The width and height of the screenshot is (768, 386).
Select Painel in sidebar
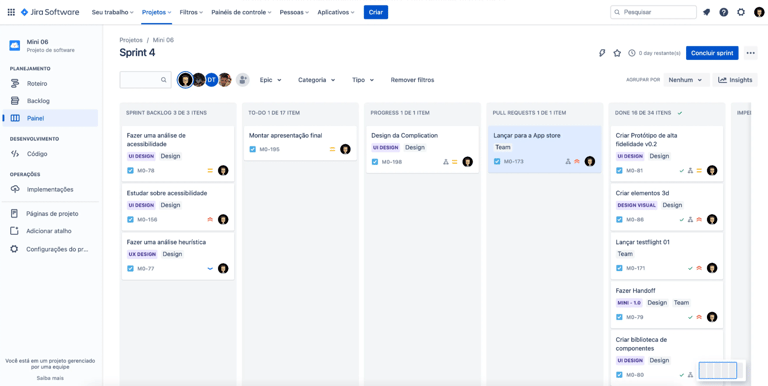click(50, 118)
